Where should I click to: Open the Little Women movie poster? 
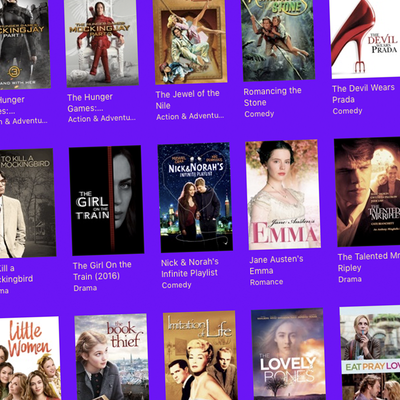[30, 359]
